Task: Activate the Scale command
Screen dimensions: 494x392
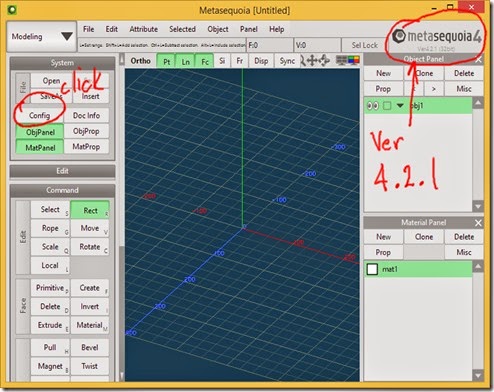Action: (x=50, y=247)
